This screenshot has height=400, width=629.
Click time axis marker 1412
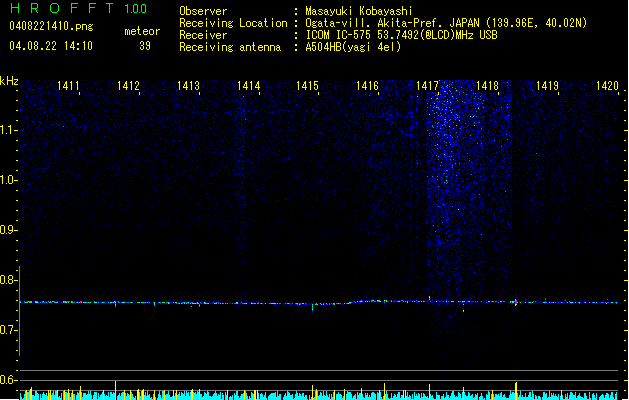tap(128, 86)
